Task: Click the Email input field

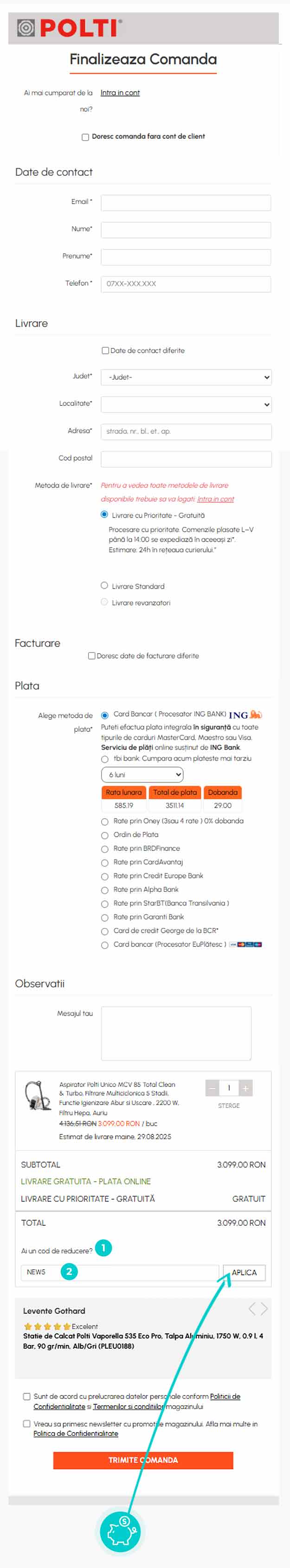Action: pos(186,203)
